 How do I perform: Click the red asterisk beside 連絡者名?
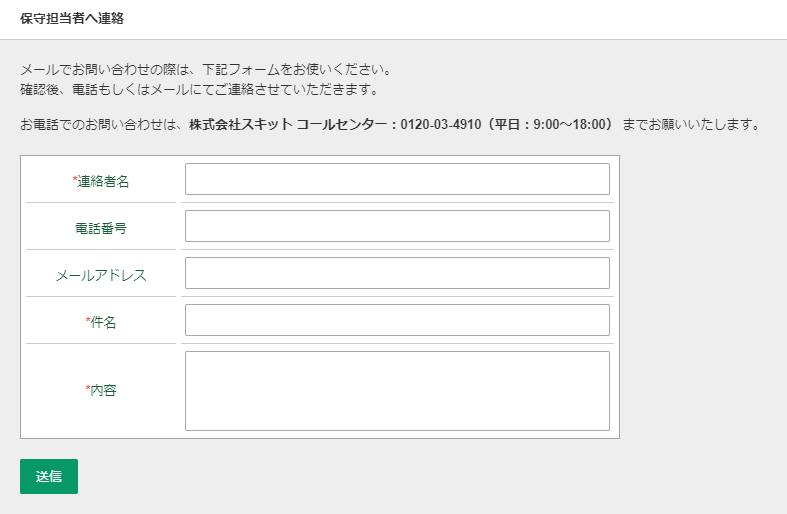coord(75,180)
